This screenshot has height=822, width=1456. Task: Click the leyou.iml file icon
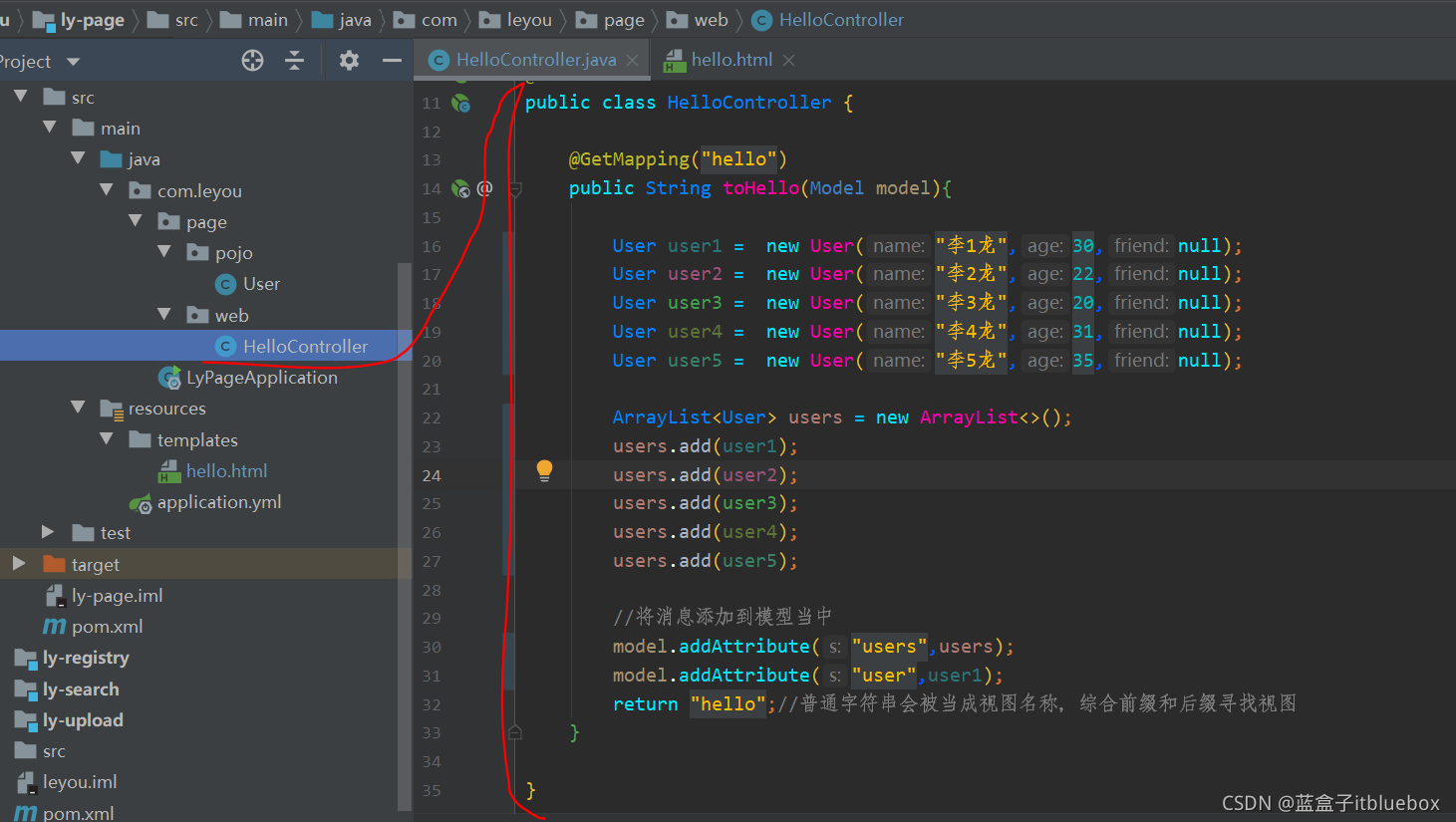26,782
